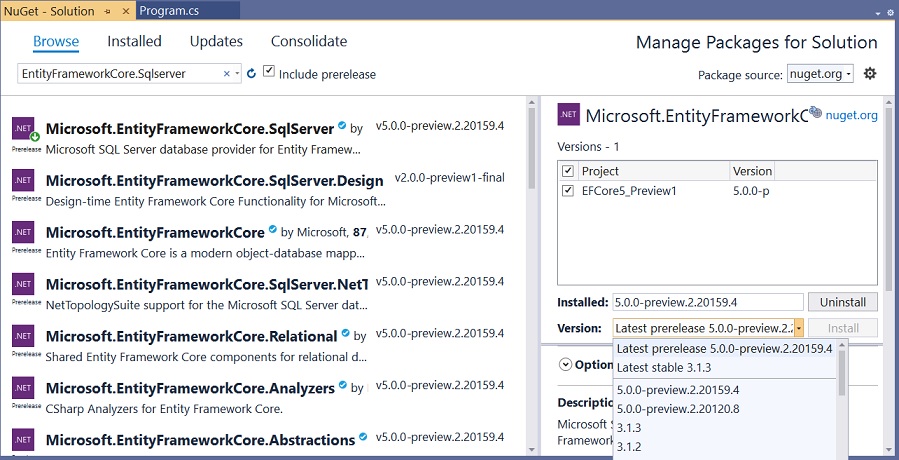This screenshot has width=899, height=460.
Task: Click the verified badge next to Microsoft.EntityFrameworkCore.SqlServer
Action: coord(342,125)
